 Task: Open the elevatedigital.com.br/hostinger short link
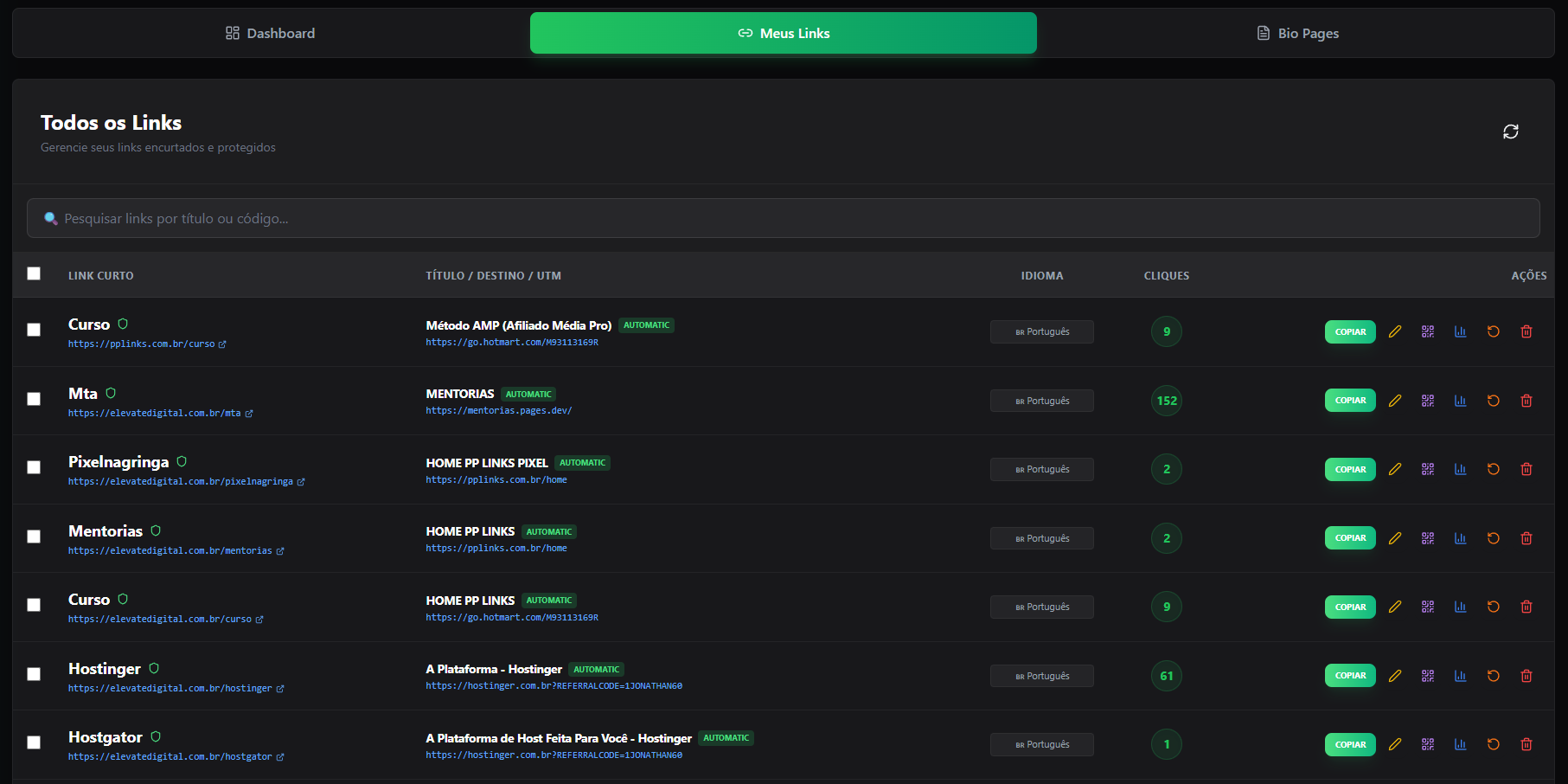tap(170, 689)
